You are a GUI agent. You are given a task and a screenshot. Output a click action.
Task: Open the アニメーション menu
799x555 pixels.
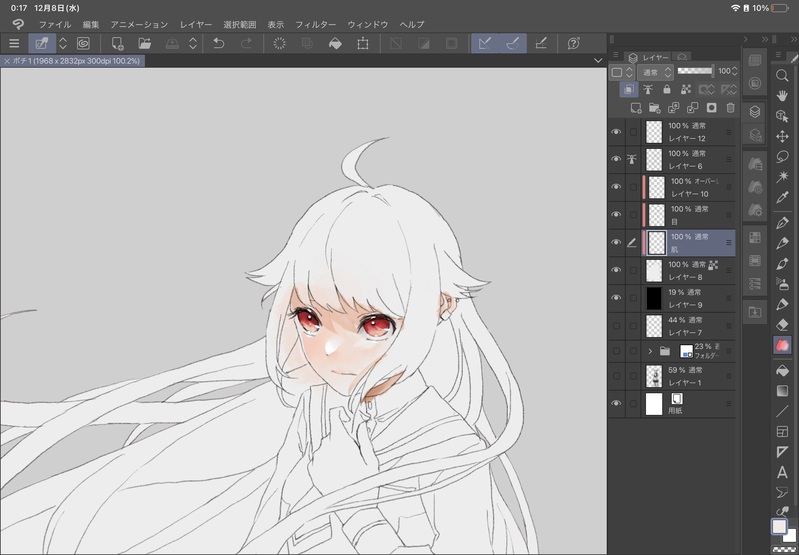[139, 24]
